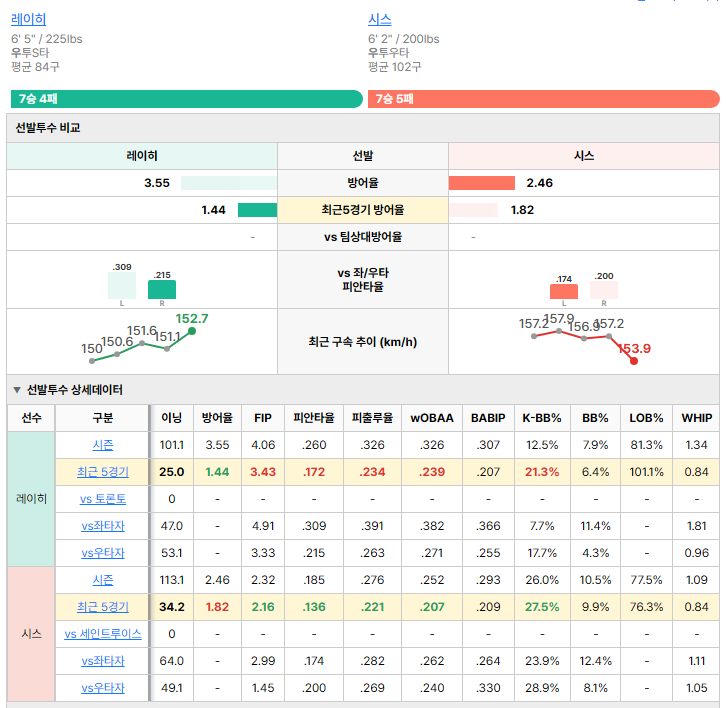
Task: Click the K-BB% column header
Action: pyautogui.click(x=542, y=418)
